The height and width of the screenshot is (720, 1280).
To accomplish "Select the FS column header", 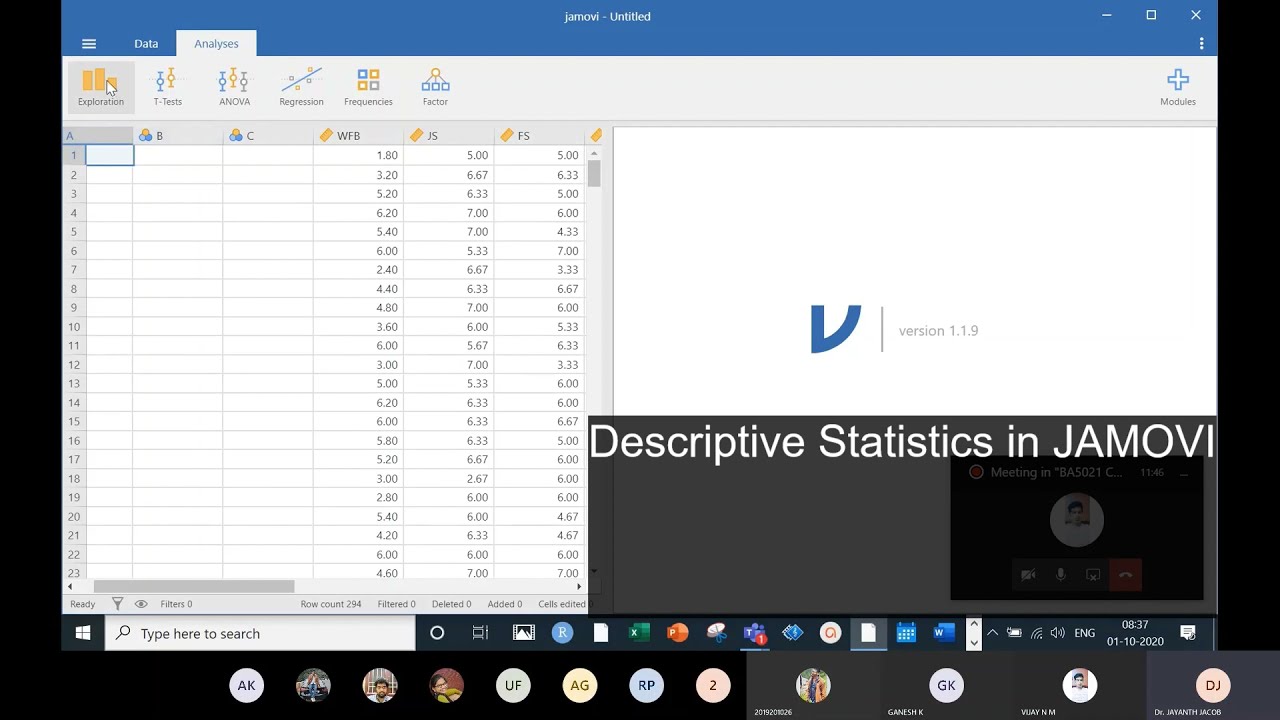I will (x=539, y=136).
